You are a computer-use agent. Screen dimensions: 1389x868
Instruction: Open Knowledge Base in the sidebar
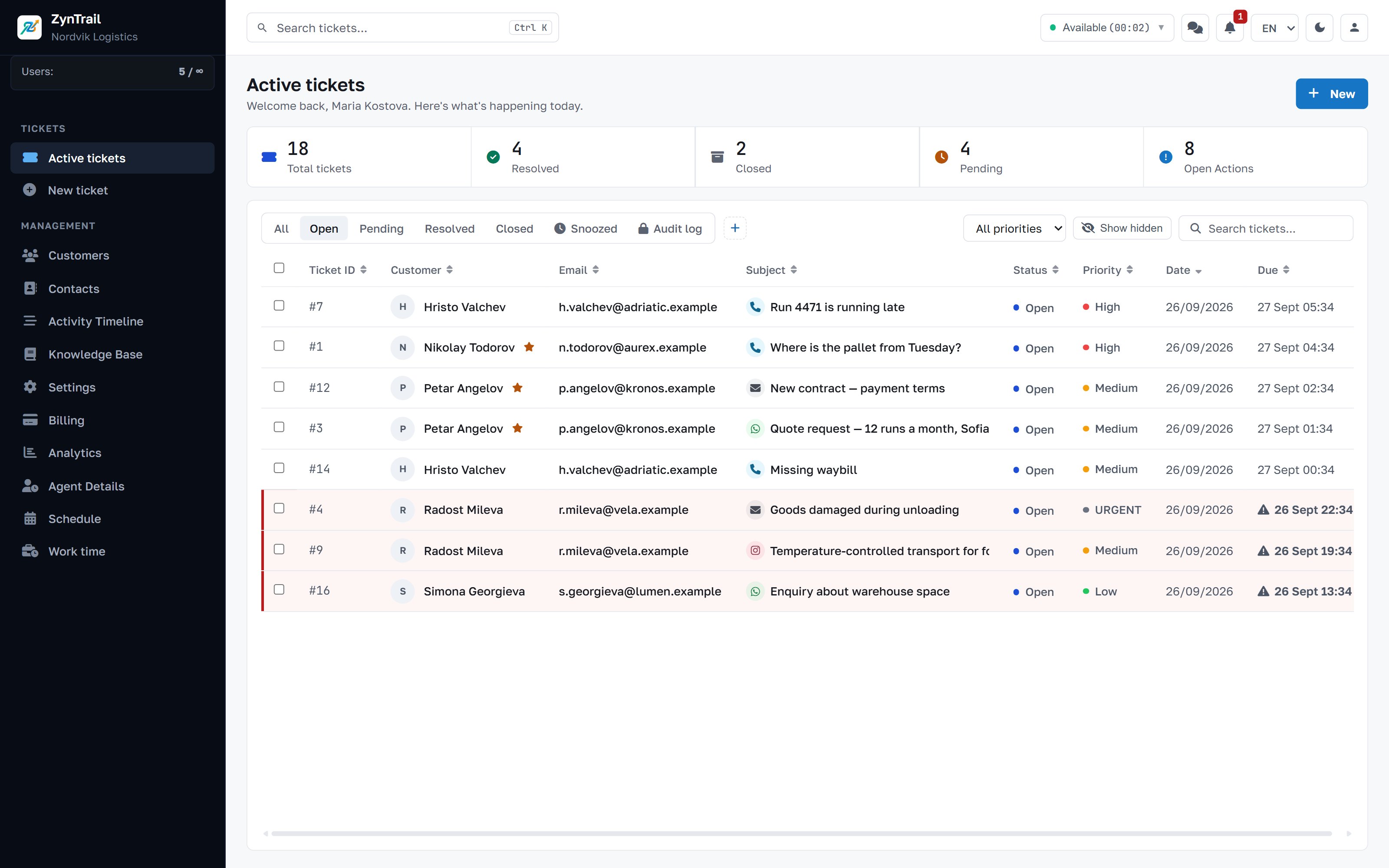click(112, 354)
